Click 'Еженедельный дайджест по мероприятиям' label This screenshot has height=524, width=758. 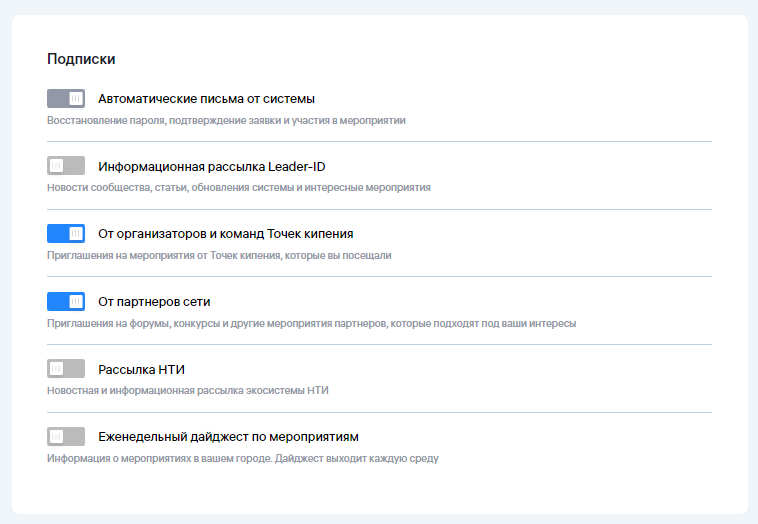click(228, 437)
